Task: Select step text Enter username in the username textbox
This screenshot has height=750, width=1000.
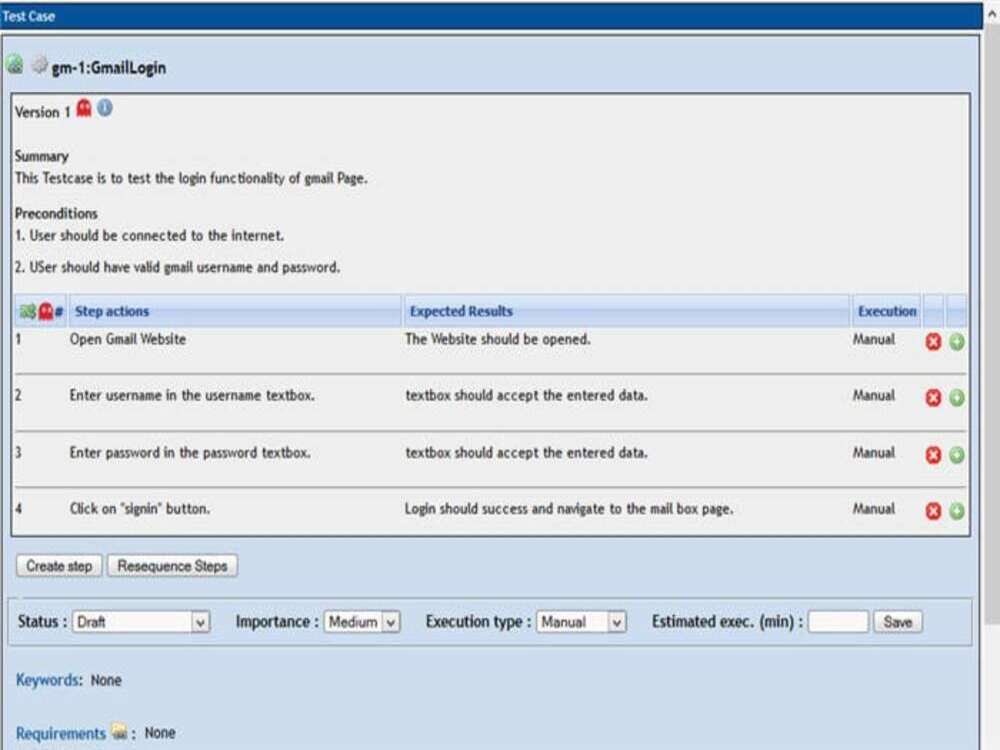Action: 192,395
